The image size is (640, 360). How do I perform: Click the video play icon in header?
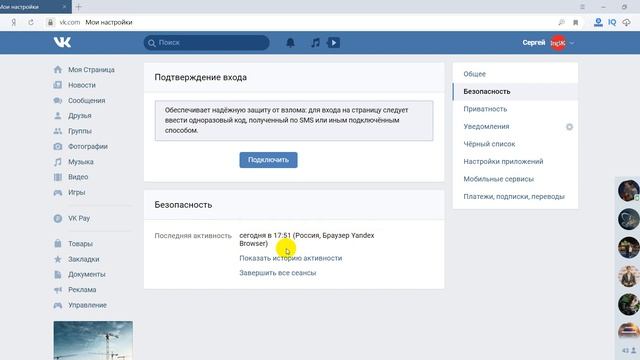point(333,42)
